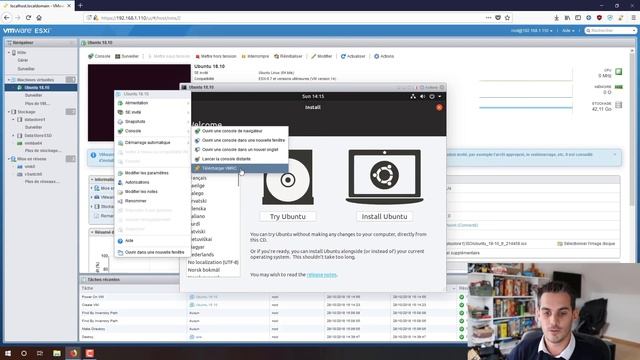Open the Windows Start menu
Image resolution: width=640 pixels, height=360 pixels.
[8, 353]
